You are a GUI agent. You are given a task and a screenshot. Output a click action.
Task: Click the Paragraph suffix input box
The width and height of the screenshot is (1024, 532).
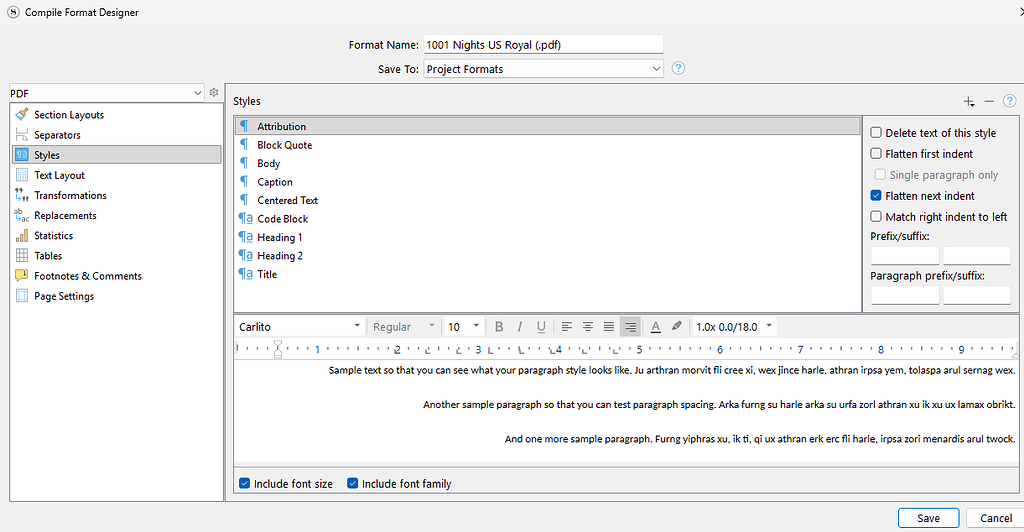tap(976, 295)
